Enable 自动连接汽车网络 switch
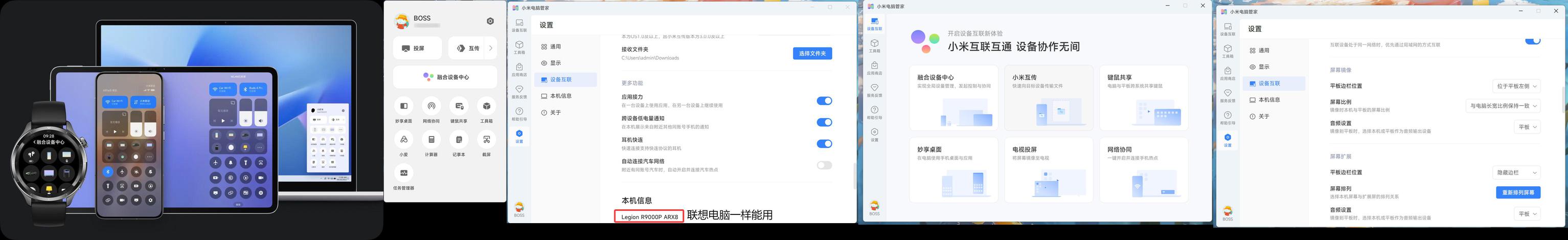1568x240 pixels. 824,165
